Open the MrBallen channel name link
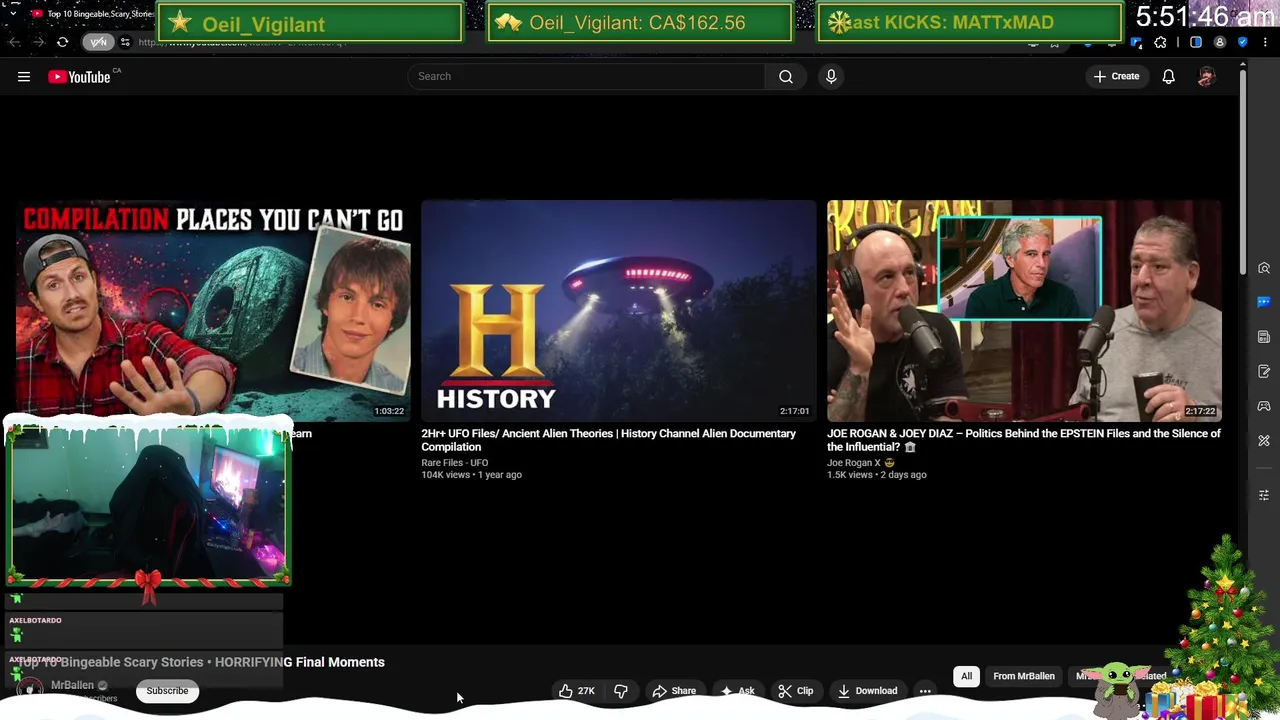The image size is (1280, 720). (x=72, y=685)
